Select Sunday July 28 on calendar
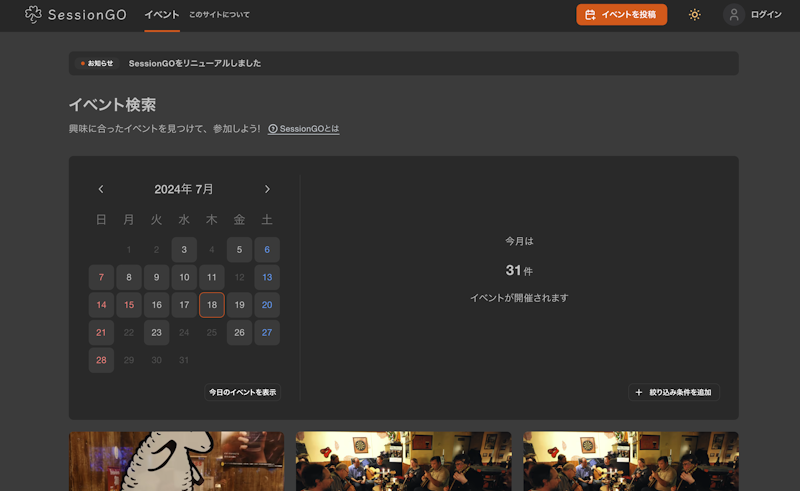Viewport: 800px width, 491px height. pyautogui.click(x=101, y=360)
